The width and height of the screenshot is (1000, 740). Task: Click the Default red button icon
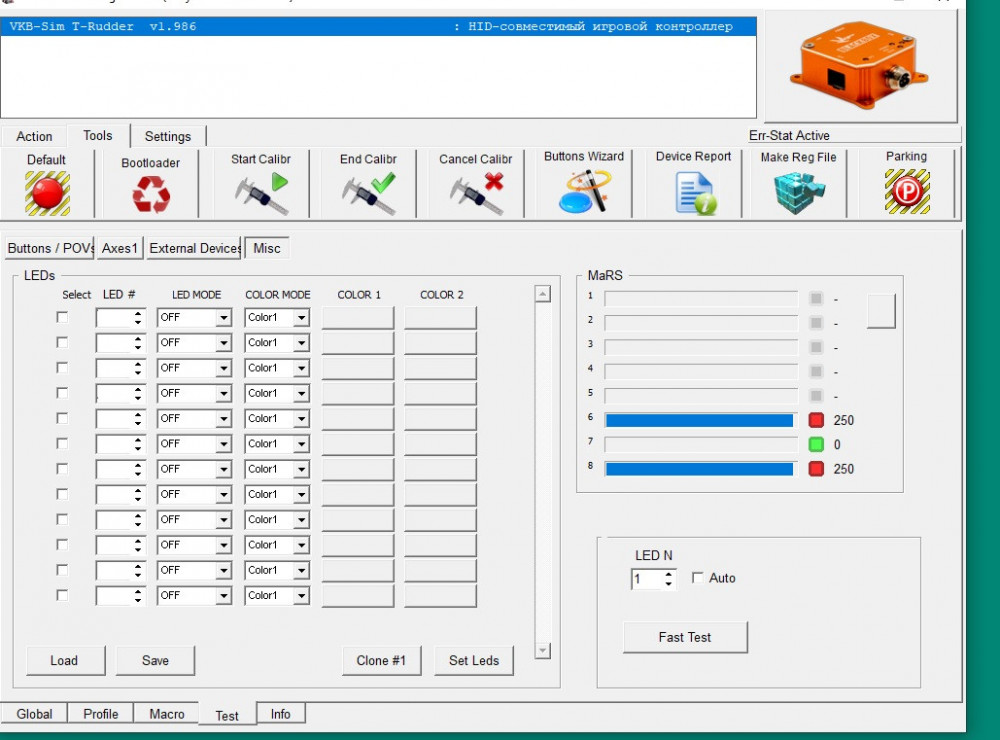tap(47, 192)
